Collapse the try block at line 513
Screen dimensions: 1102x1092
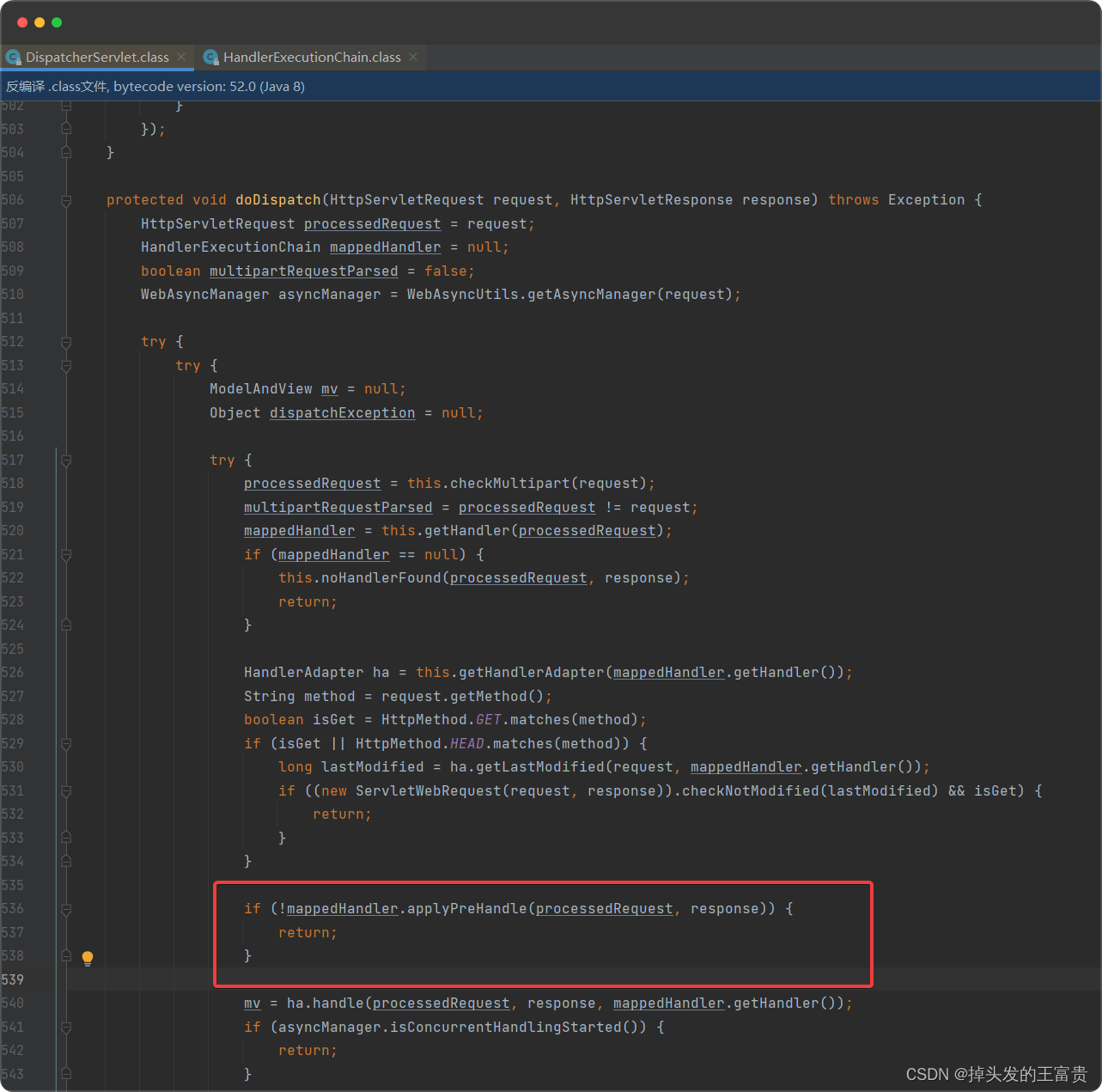(66, 365)
